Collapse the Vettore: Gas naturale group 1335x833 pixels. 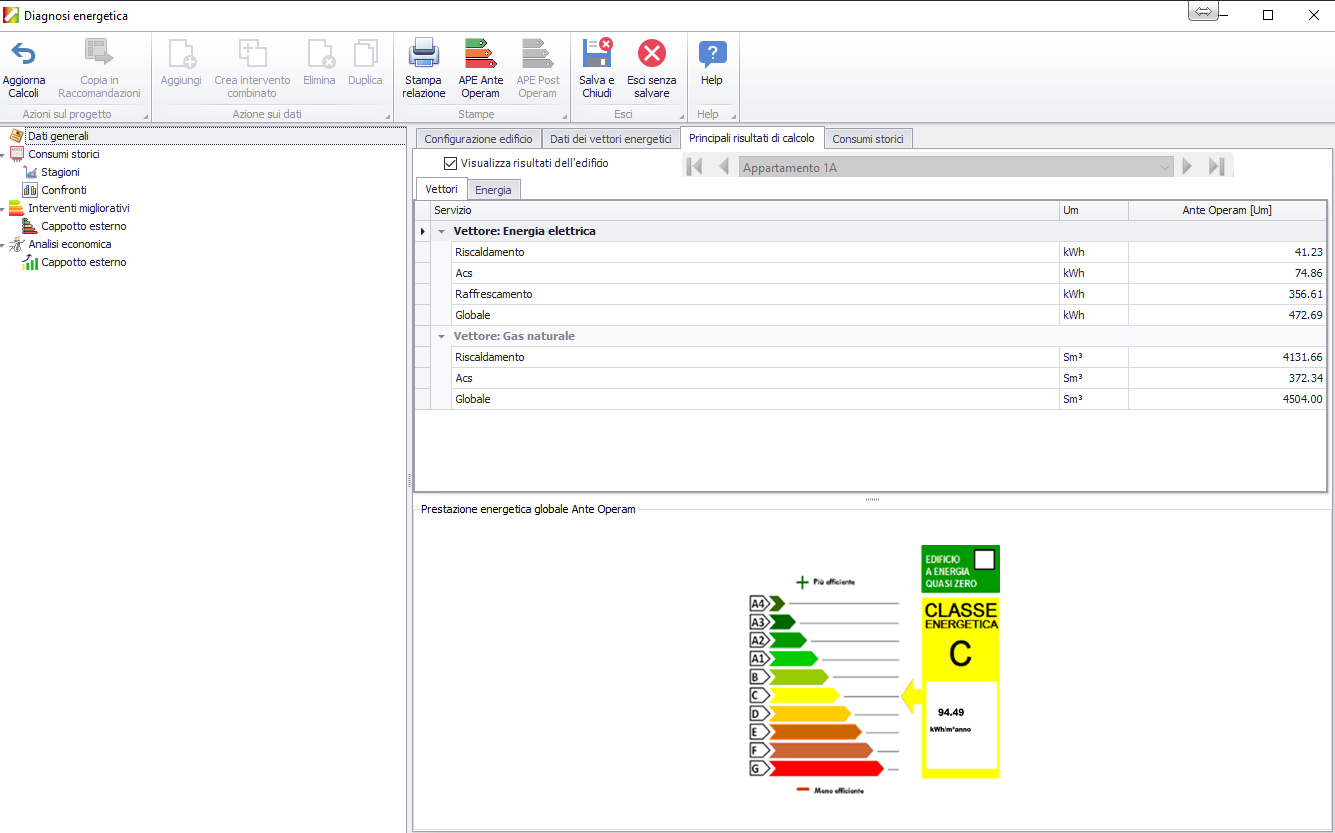click(x=442, y=336)
